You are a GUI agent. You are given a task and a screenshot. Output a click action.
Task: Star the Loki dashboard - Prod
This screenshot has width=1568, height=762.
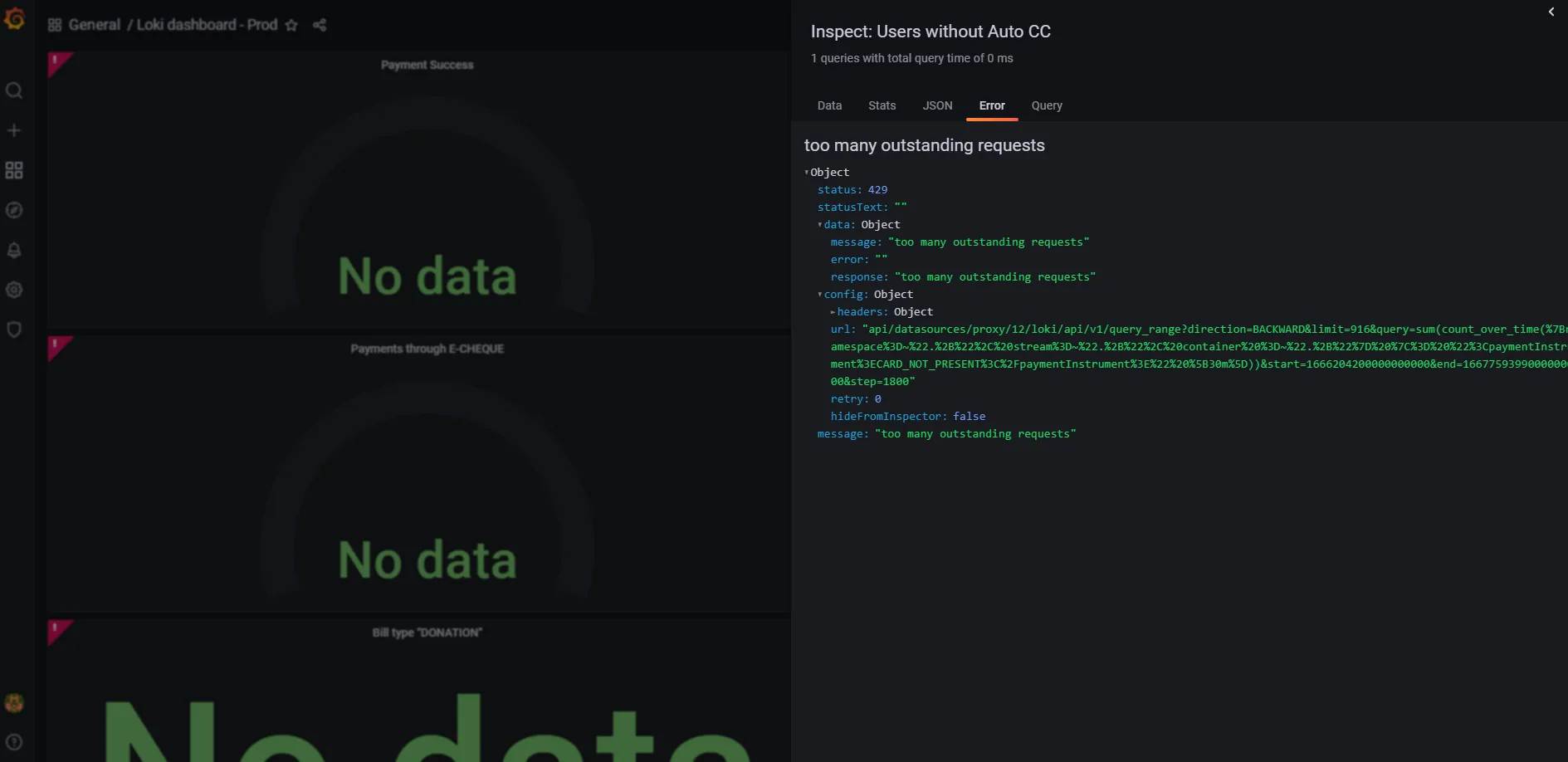click(291, 25)
